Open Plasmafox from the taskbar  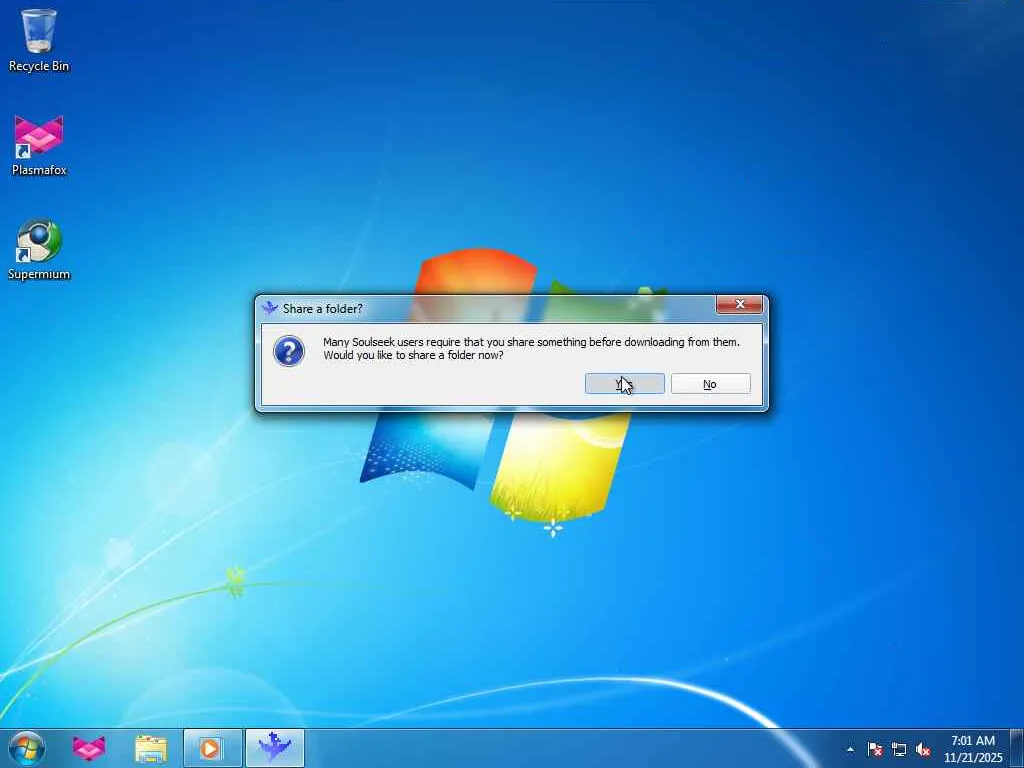coord(89,748)
